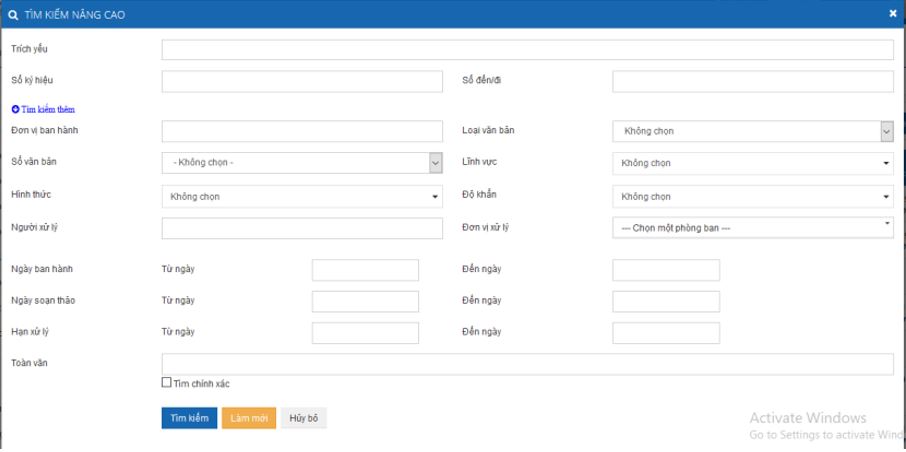Open the Sổ văn bản dropdown
906x452 pixels.
pyautogui.click(x=301, y=163)
